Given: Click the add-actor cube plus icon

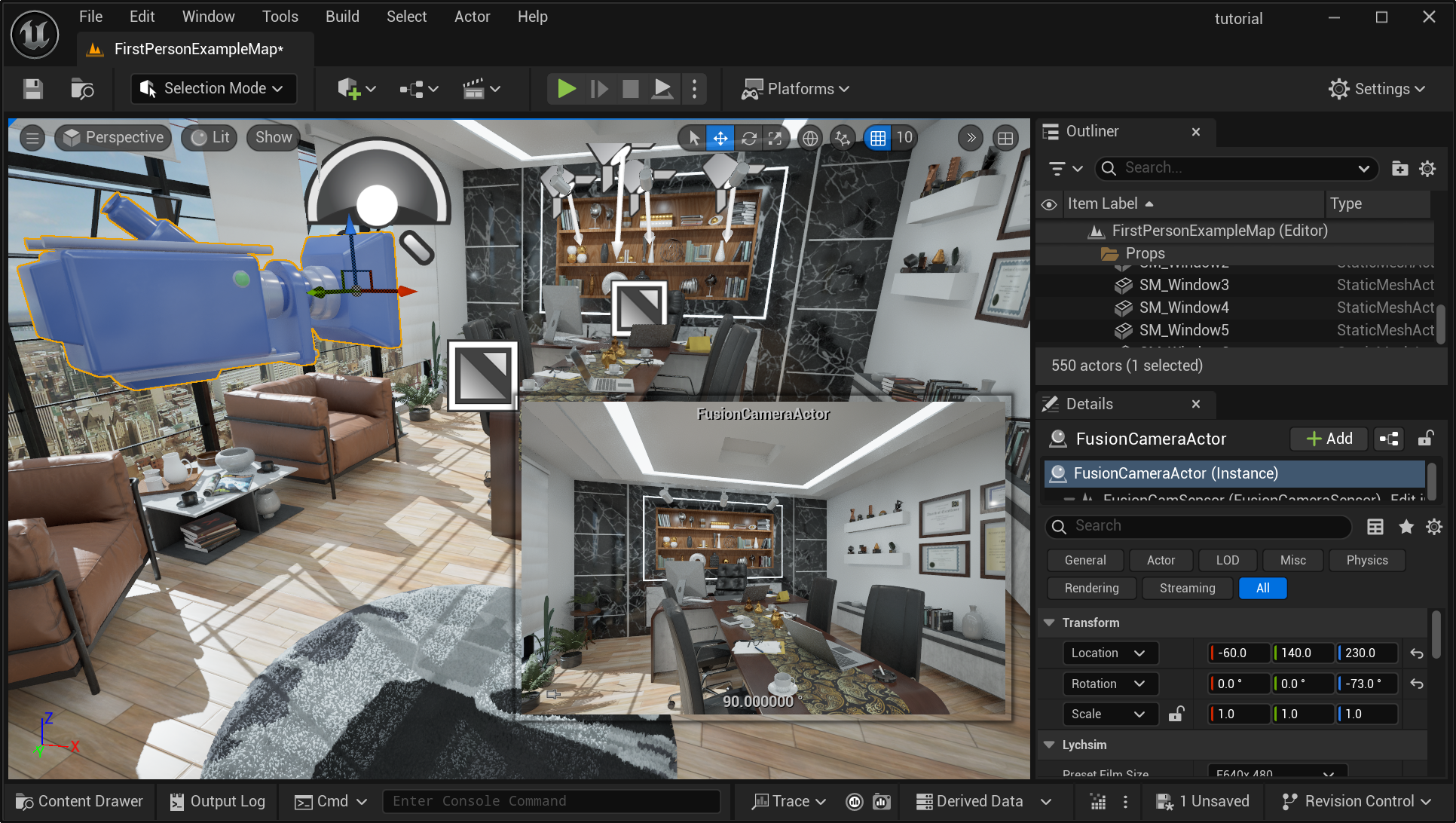Looking at the screenshot, I should [x=356, y=89].
